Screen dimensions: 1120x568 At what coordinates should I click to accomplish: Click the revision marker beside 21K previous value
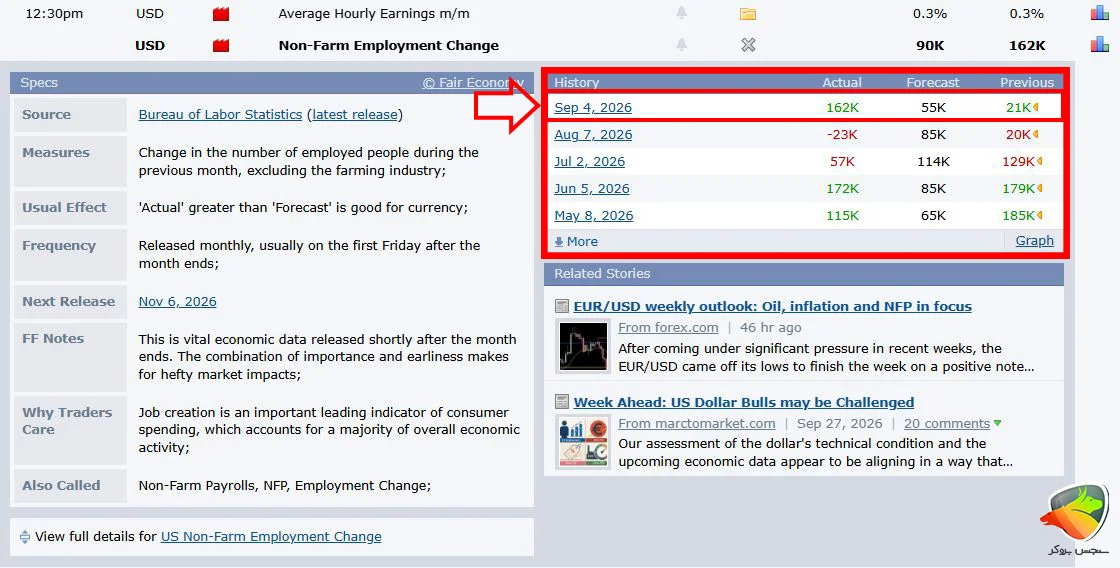tap(1036, 108)
